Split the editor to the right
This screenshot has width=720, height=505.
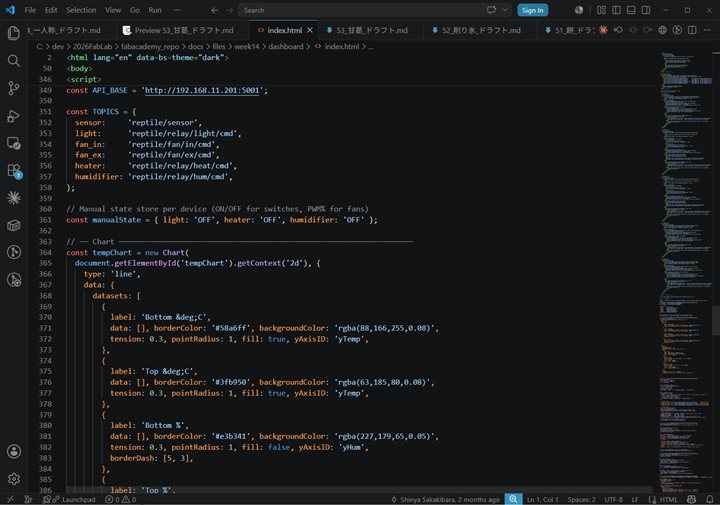(x=692, y=30)
